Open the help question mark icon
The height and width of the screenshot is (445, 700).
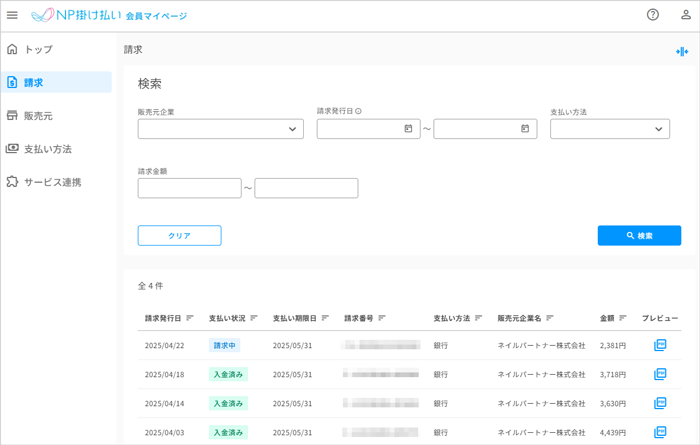tap(653, 15)
